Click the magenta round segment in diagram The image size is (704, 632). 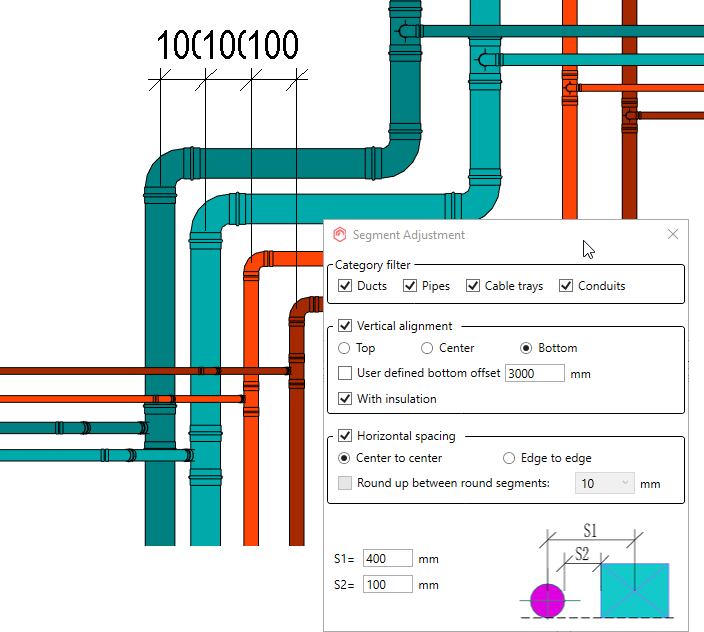click(547, 600)
